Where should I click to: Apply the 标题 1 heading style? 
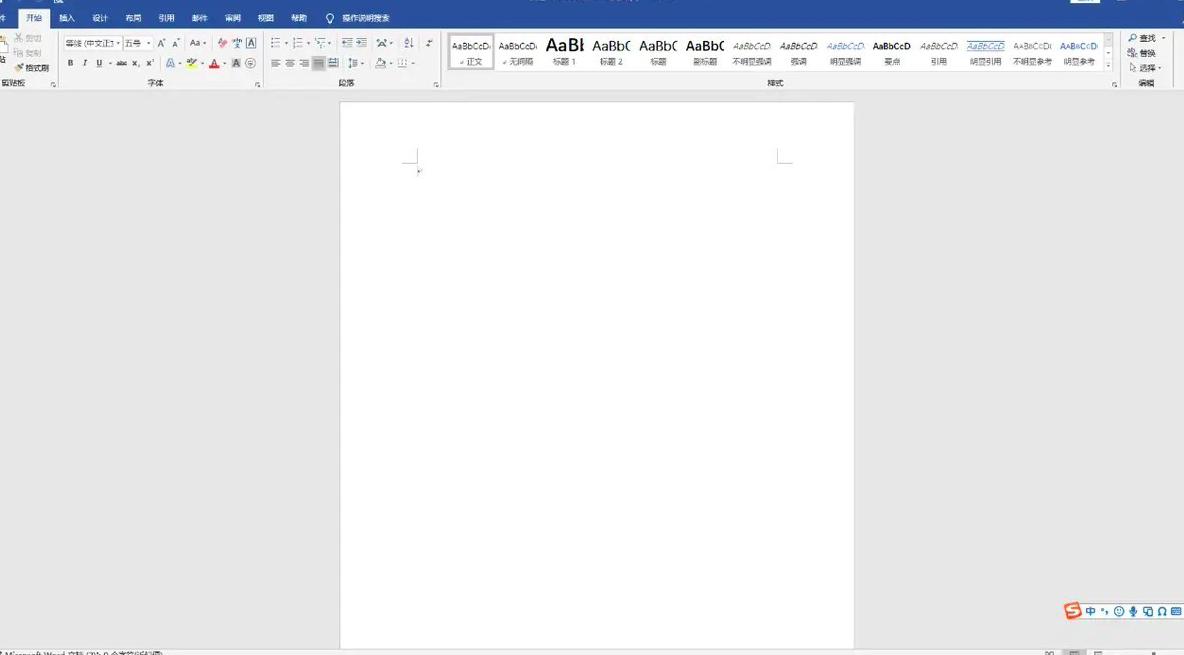[564, 52]
